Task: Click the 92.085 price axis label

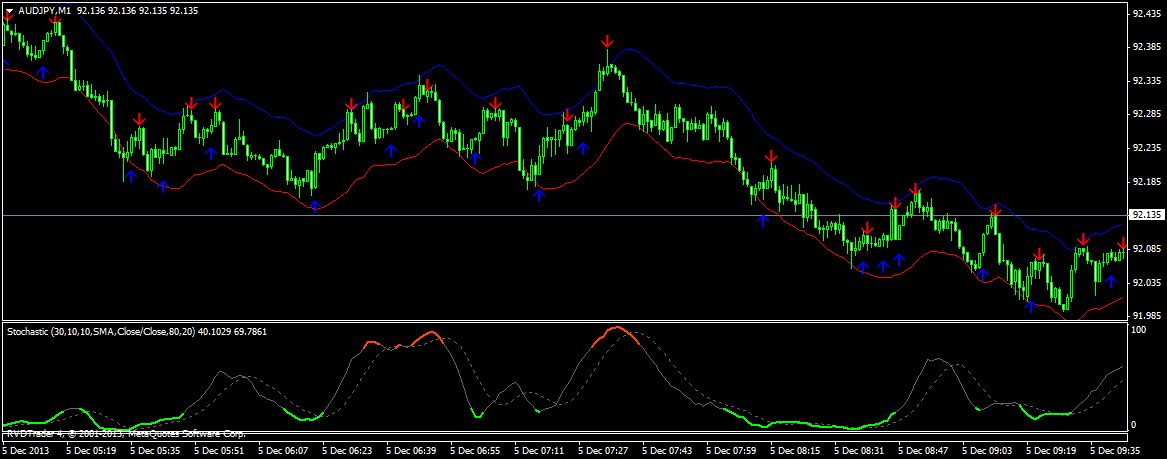Action: [x=1145, y=248]
